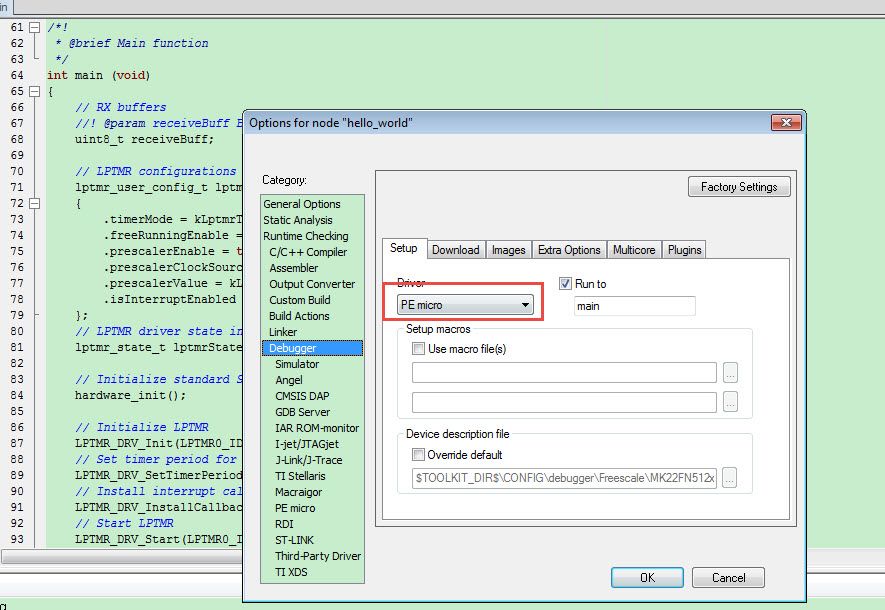Open the Driver dropdown showing PE micro
Image resolution: width=885 pixels, height=610 pixels.
[465, 305]
